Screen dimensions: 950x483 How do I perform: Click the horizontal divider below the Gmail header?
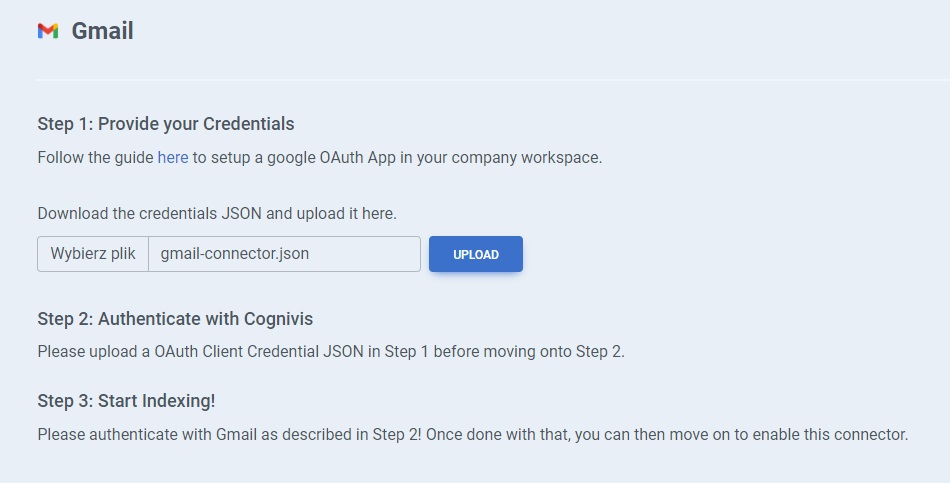pyautogui.click(x=492, y=79)
